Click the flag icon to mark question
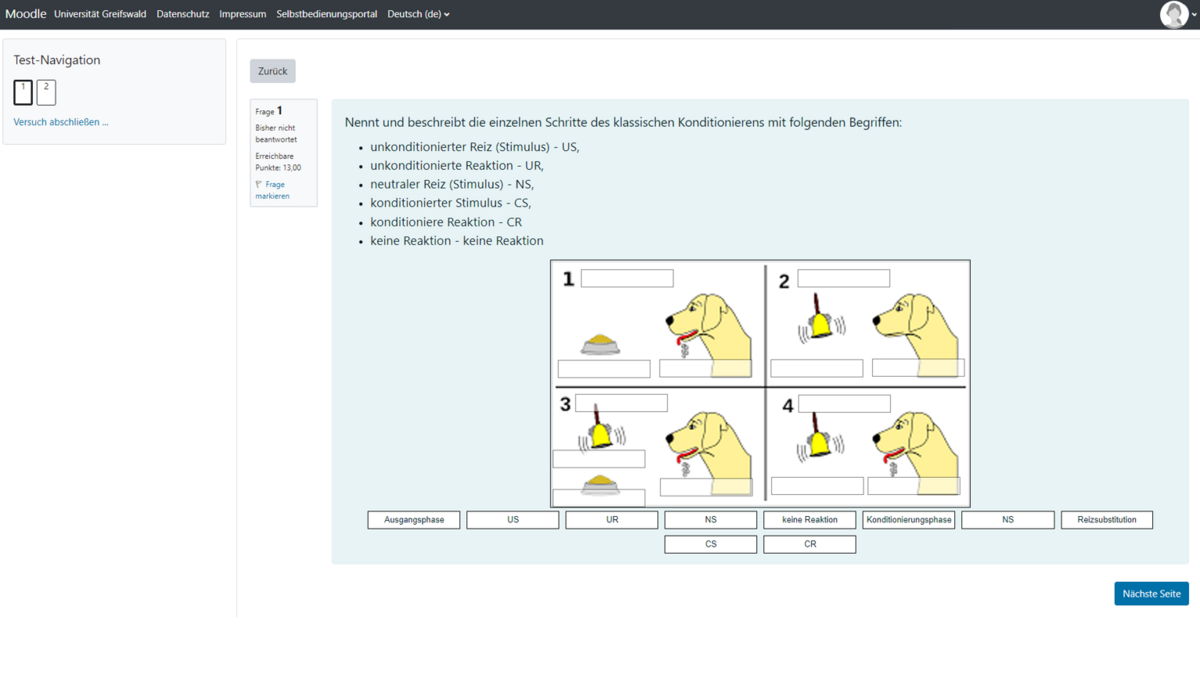 pyautogui.click(x=259, y=185)
